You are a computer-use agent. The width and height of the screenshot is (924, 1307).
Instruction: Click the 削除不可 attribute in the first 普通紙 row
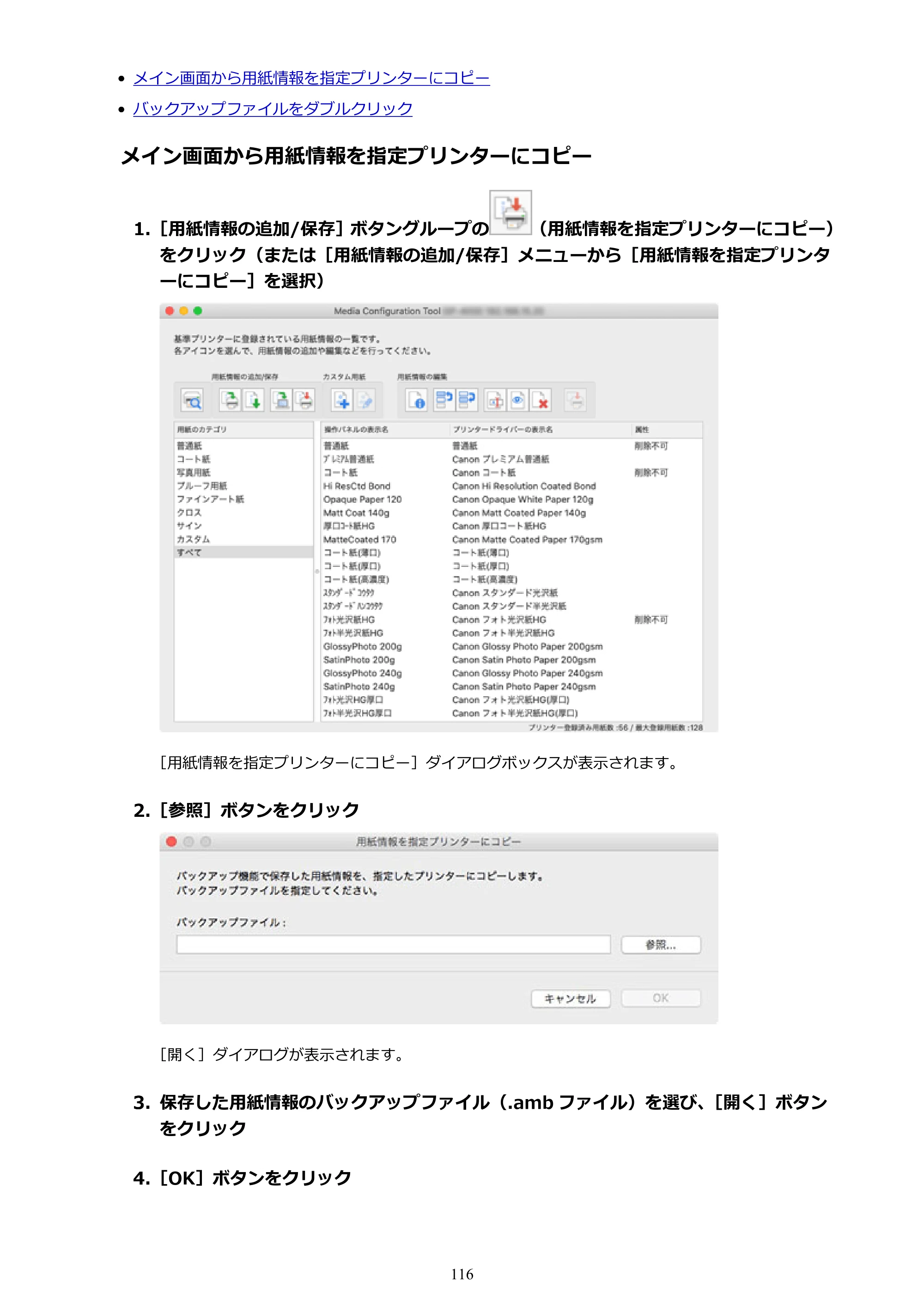pos(651,446)
